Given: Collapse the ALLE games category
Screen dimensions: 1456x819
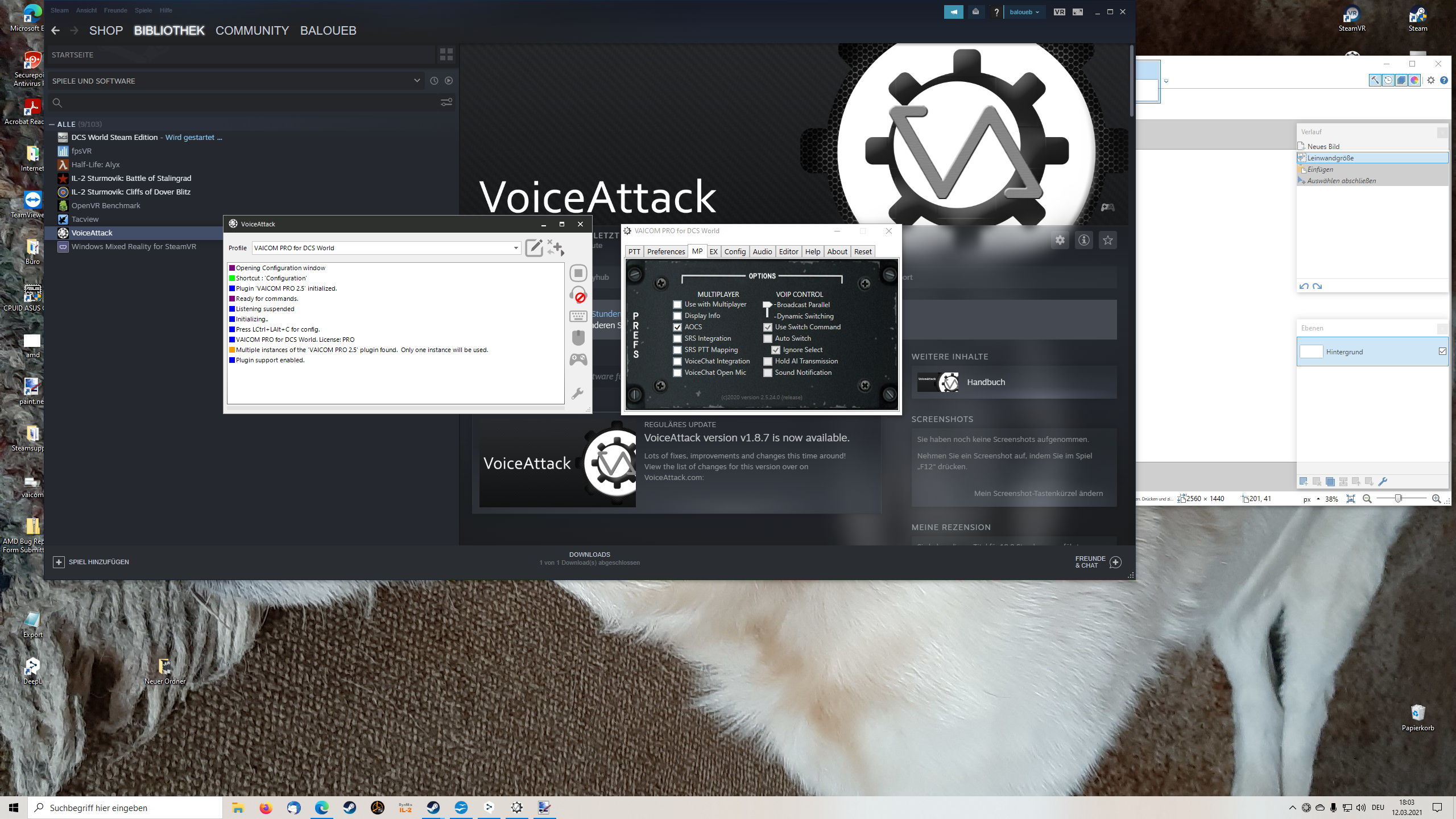Looking at the screenshot, I should point(52,124).
